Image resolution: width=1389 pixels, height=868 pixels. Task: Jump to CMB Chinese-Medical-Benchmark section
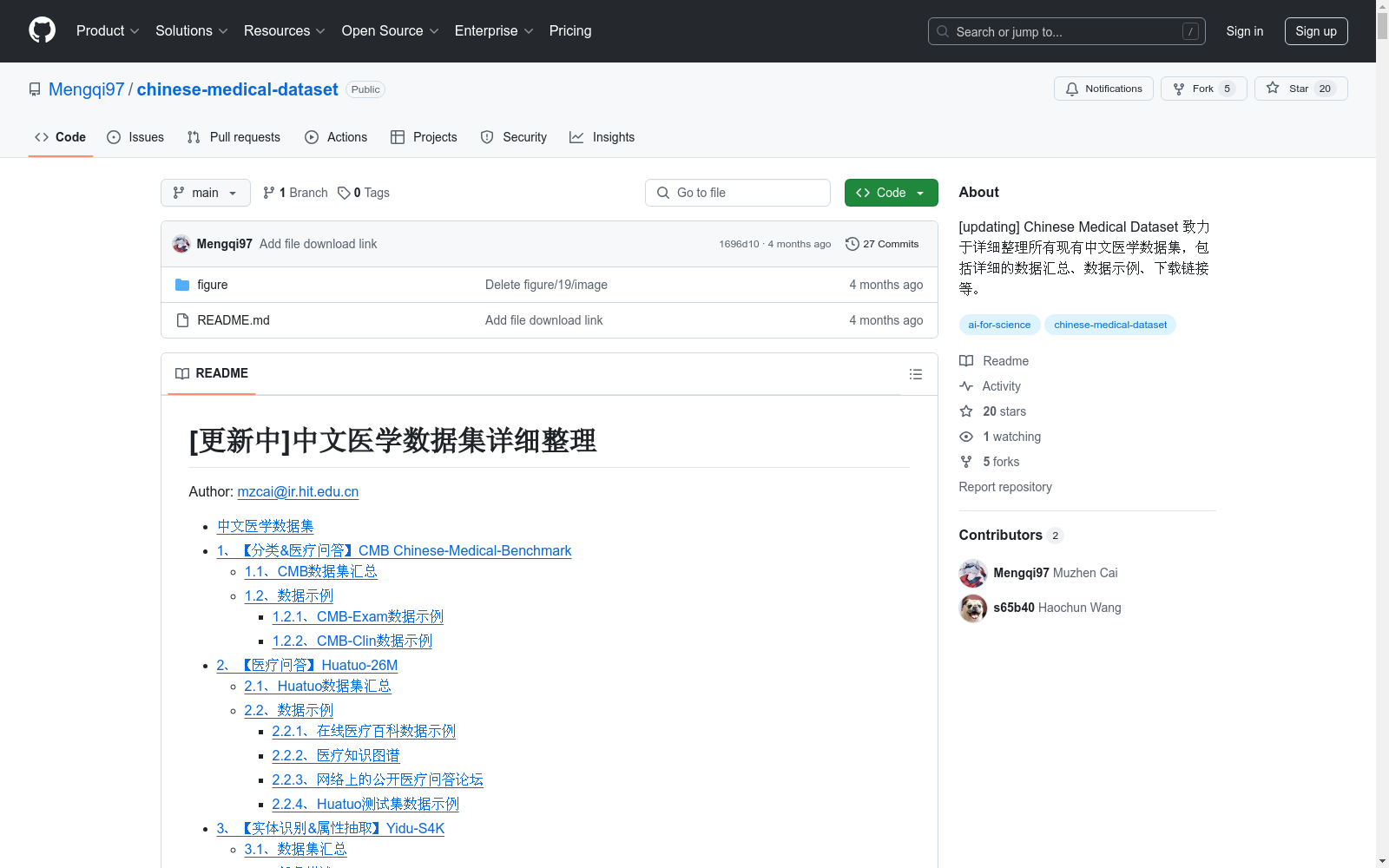[394, 550]
